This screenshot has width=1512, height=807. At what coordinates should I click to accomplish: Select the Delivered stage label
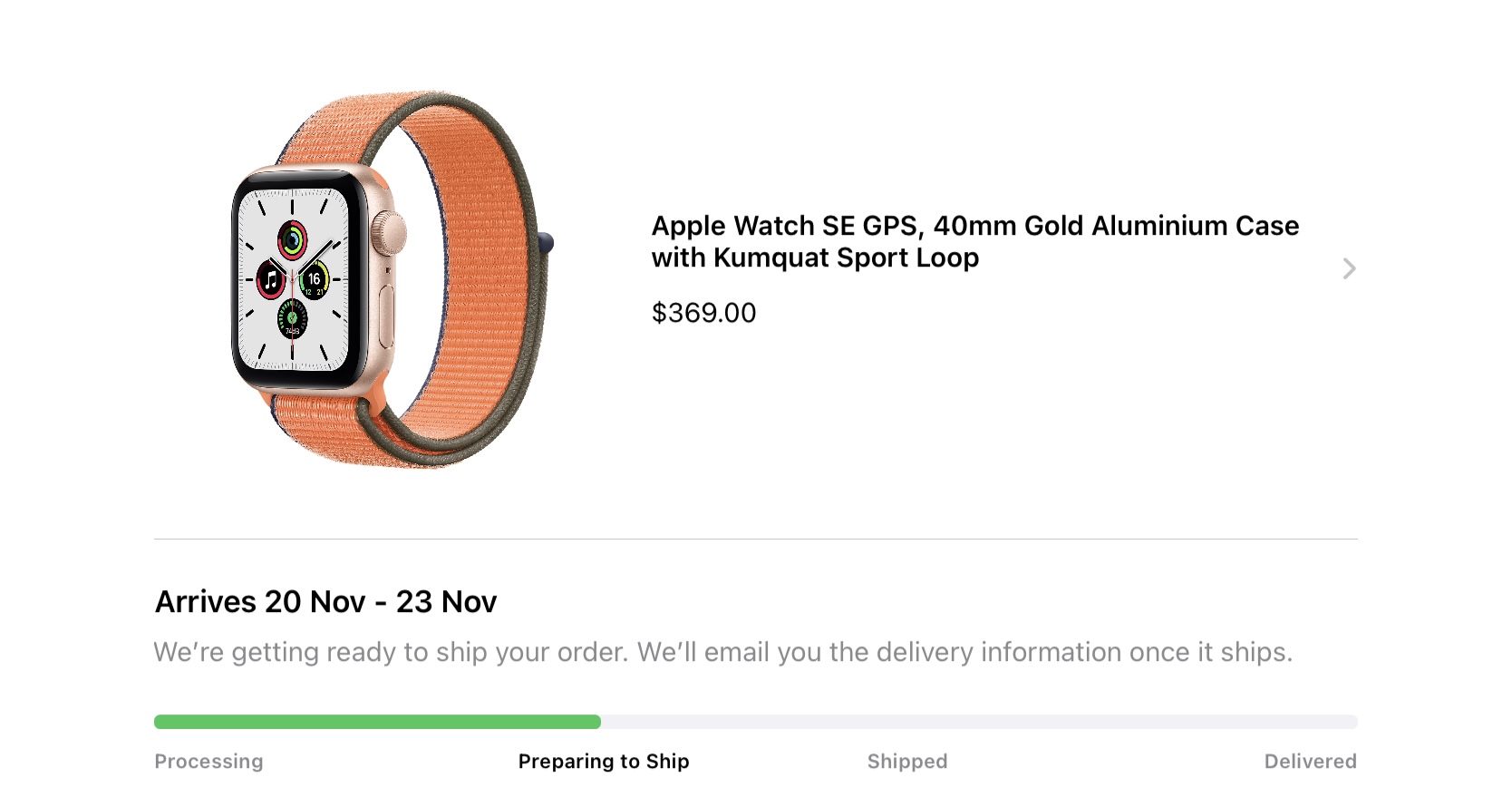(x=1310, y=762)
